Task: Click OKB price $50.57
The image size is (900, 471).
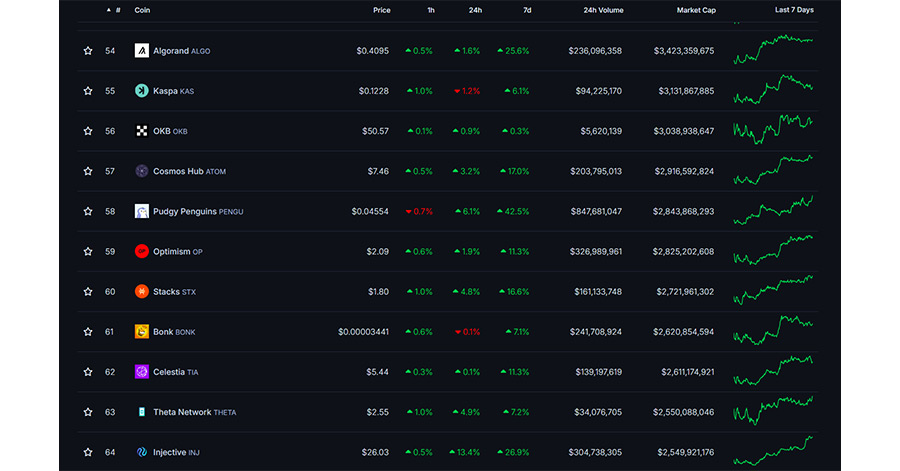Action: point(375,131)
